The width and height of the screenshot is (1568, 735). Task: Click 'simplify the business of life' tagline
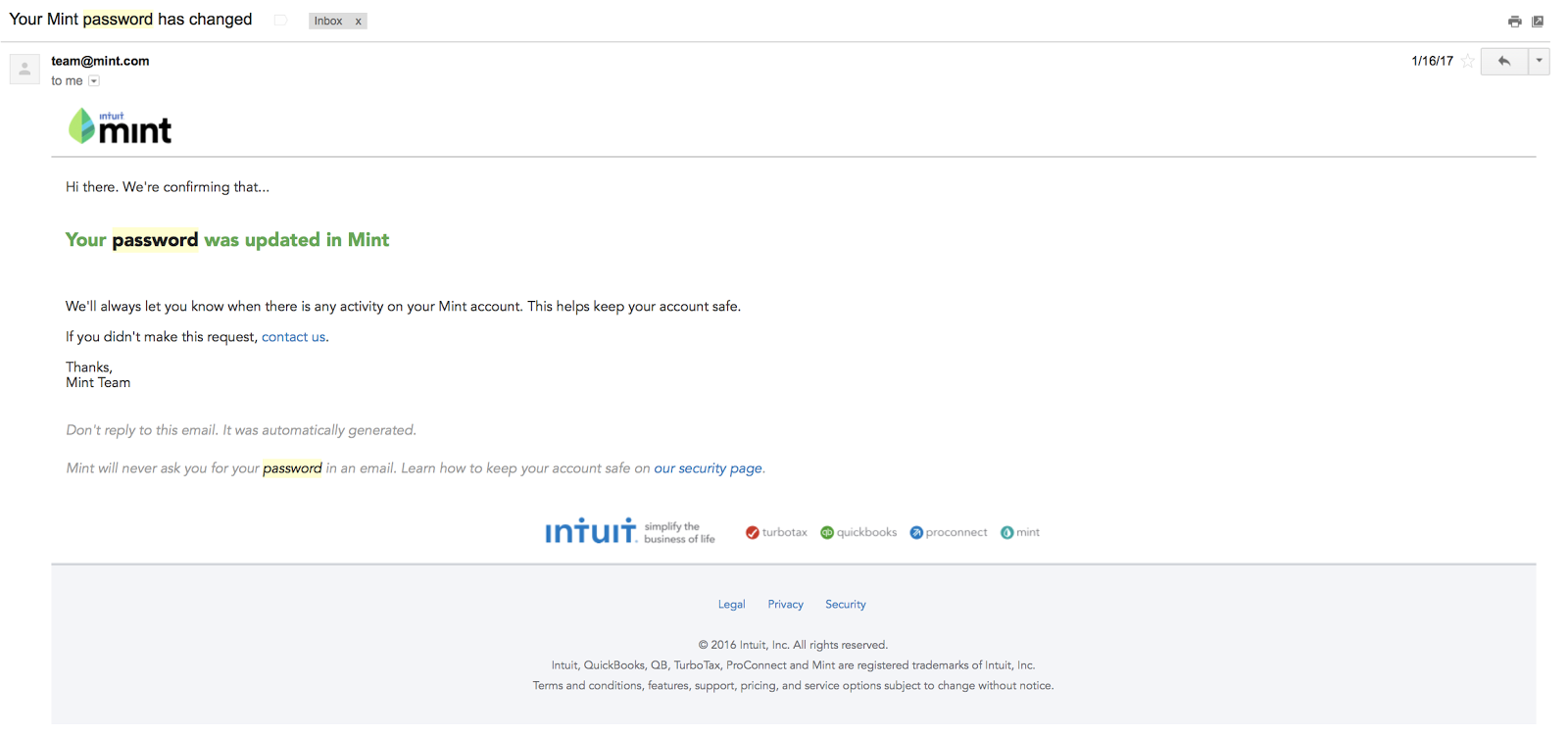coord(679,533)
